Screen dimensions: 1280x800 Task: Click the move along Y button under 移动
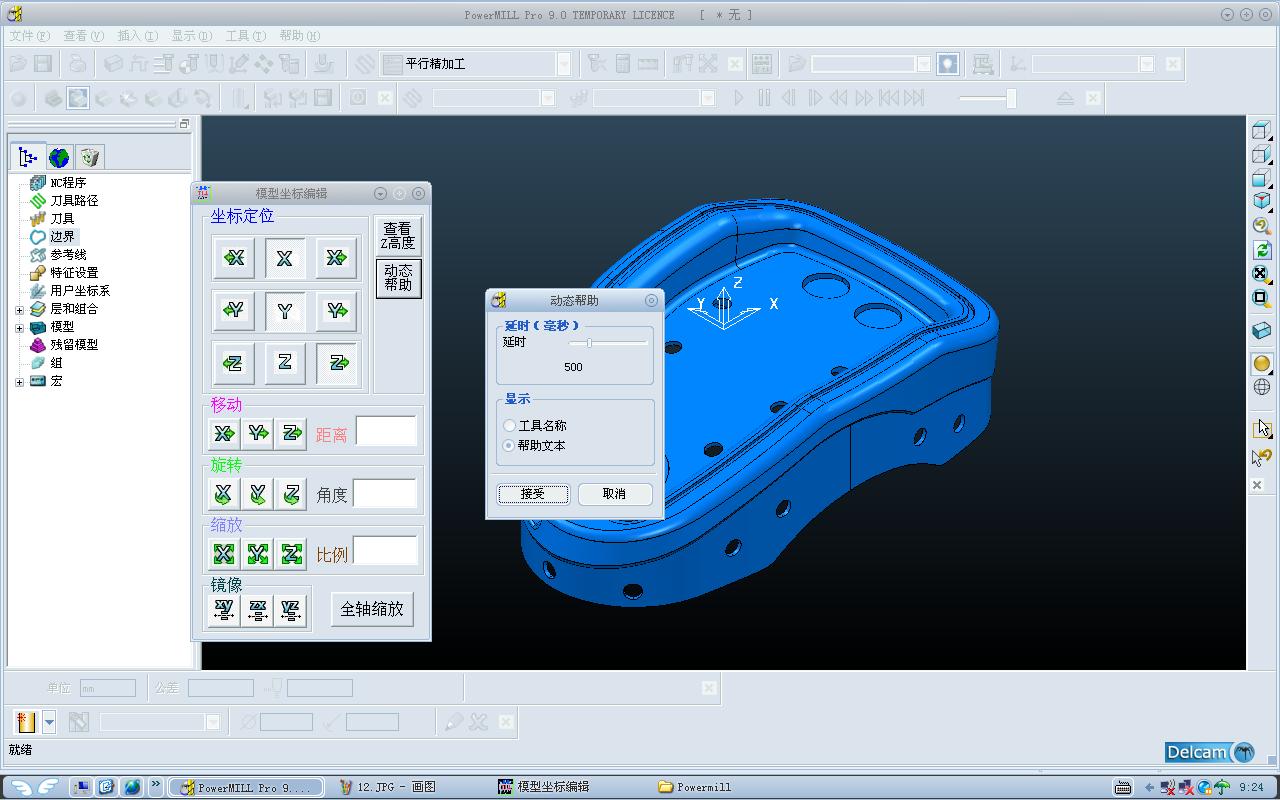[258, 433]
